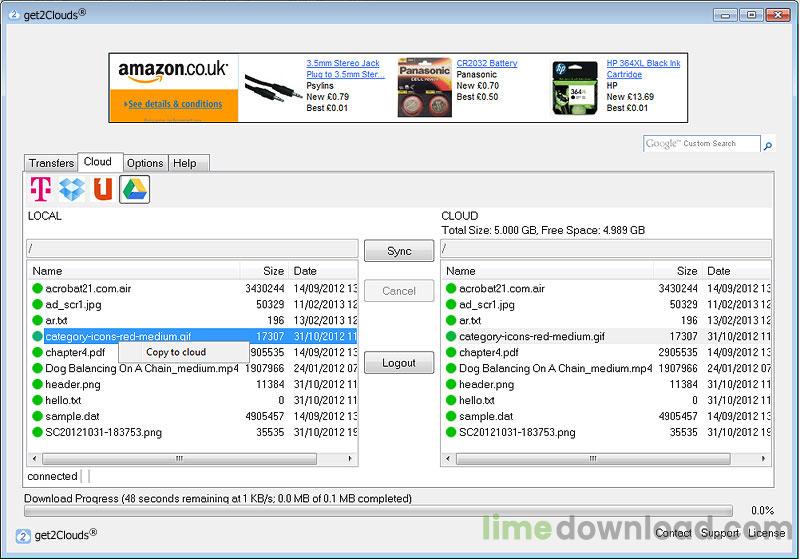Click the Google search magnifier icon
Screen dimensions: 800x559
point(767,145)
